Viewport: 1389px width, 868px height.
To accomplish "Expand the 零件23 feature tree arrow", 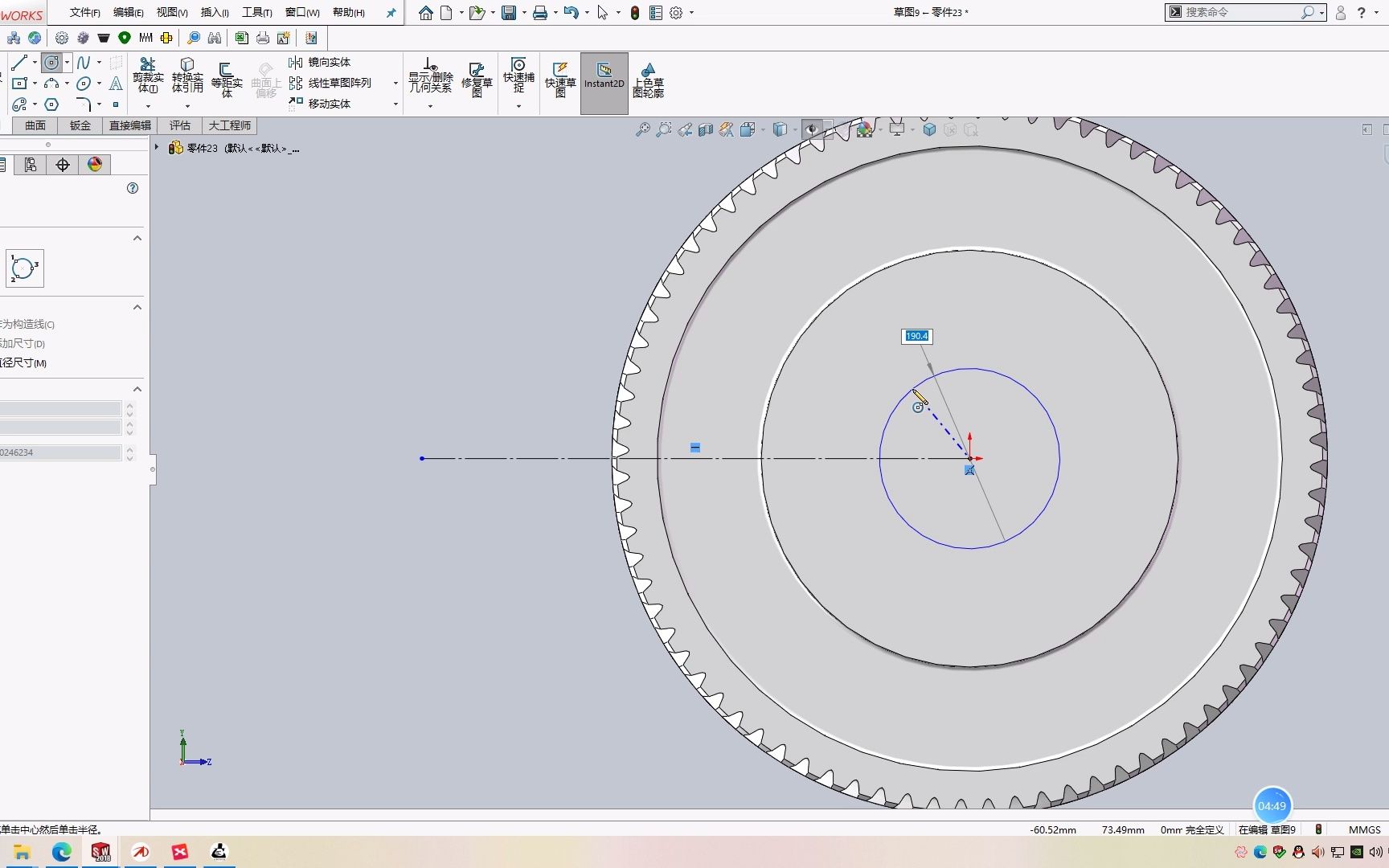I will [x=157, y=148].
